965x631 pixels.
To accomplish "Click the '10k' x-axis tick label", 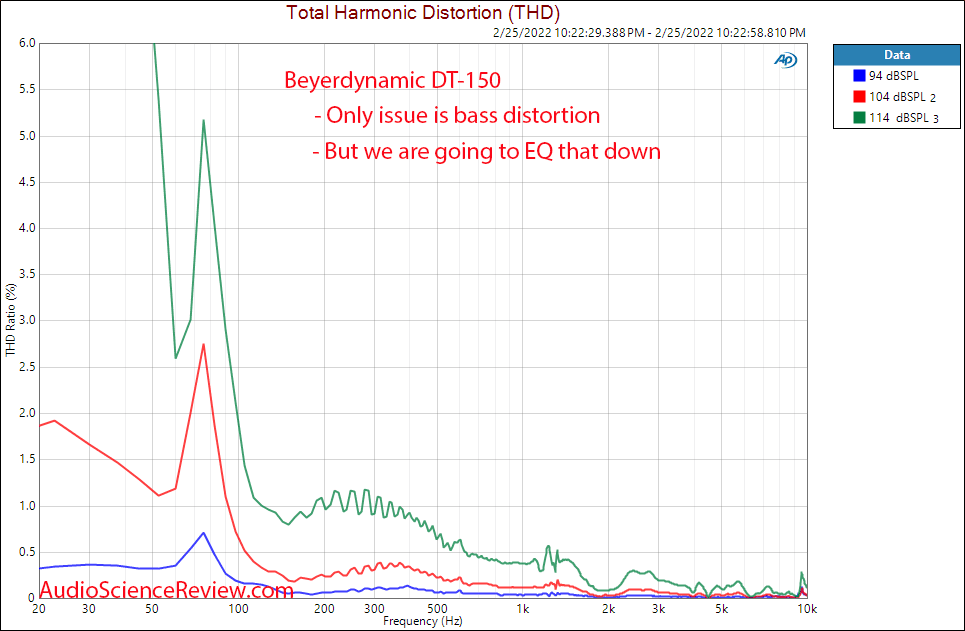I will coord(807,609).
